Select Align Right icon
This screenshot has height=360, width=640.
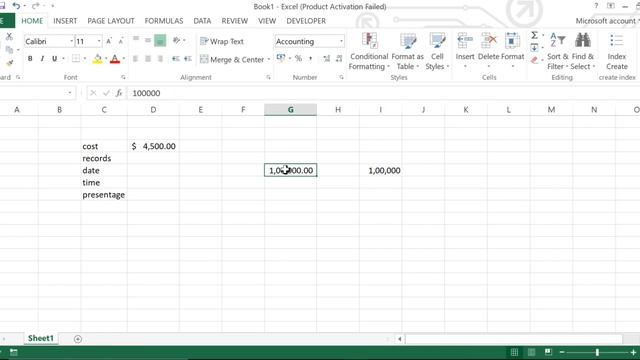point(160,59)
